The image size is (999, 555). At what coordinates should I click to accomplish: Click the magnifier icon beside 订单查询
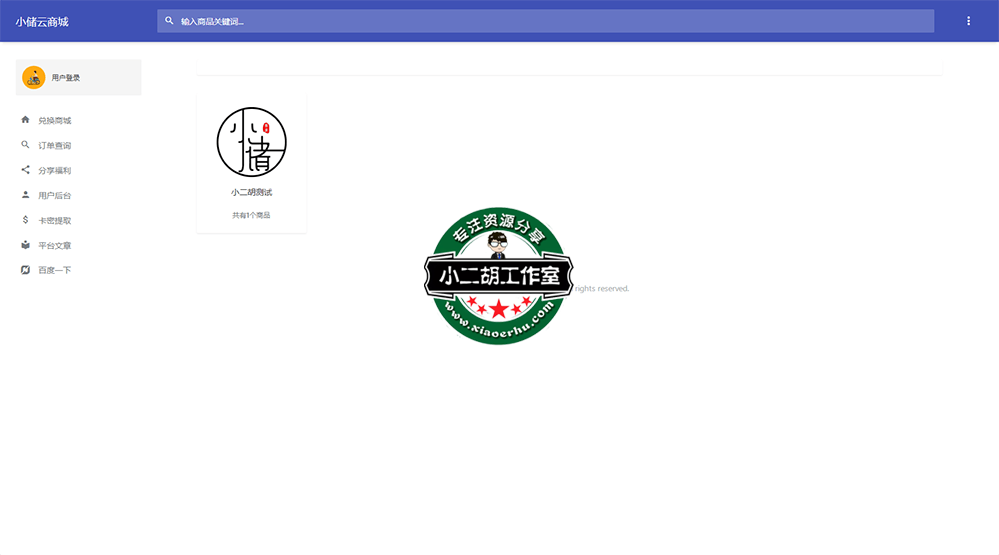click(26, 145)
